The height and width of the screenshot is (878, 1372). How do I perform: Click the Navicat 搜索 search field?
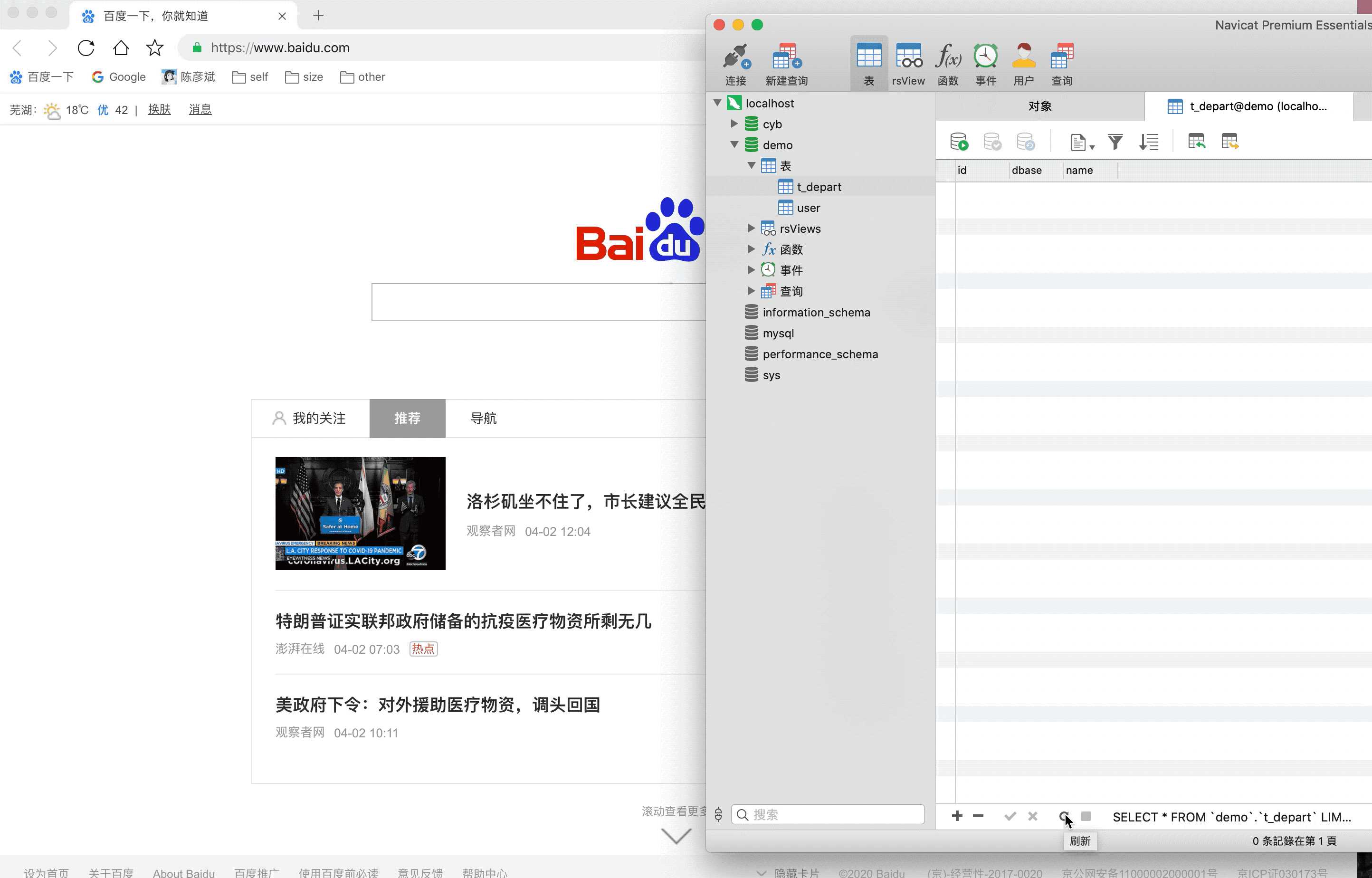828,814
